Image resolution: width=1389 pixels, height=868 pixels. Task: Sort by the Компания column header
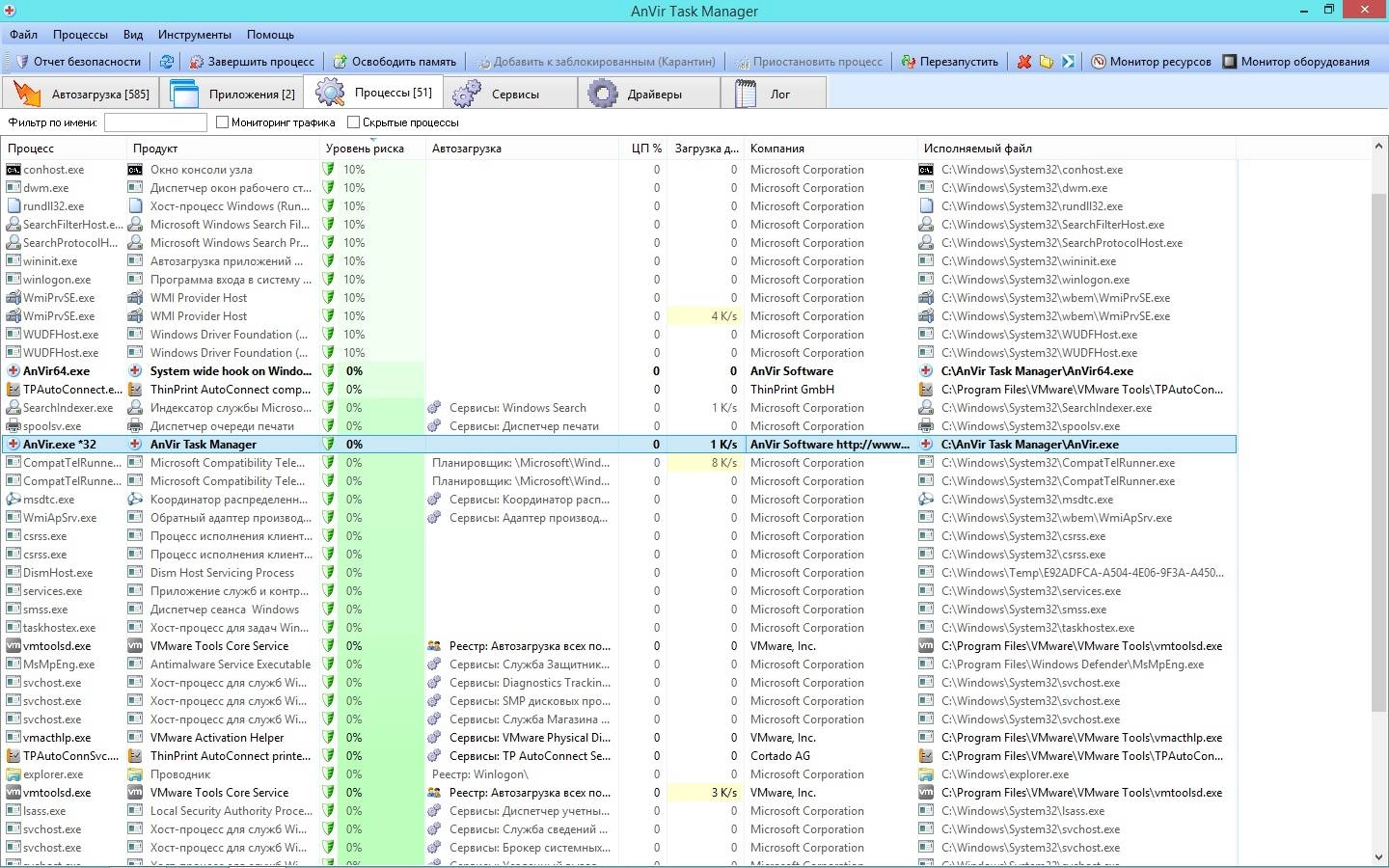tap(831, 149)
